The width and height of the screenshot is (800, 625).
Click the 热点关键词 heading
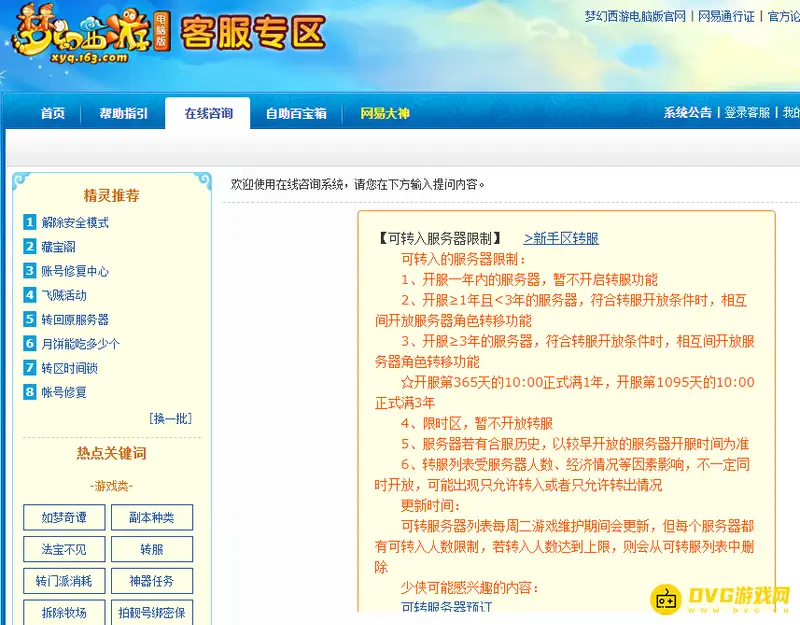(111, 453)
